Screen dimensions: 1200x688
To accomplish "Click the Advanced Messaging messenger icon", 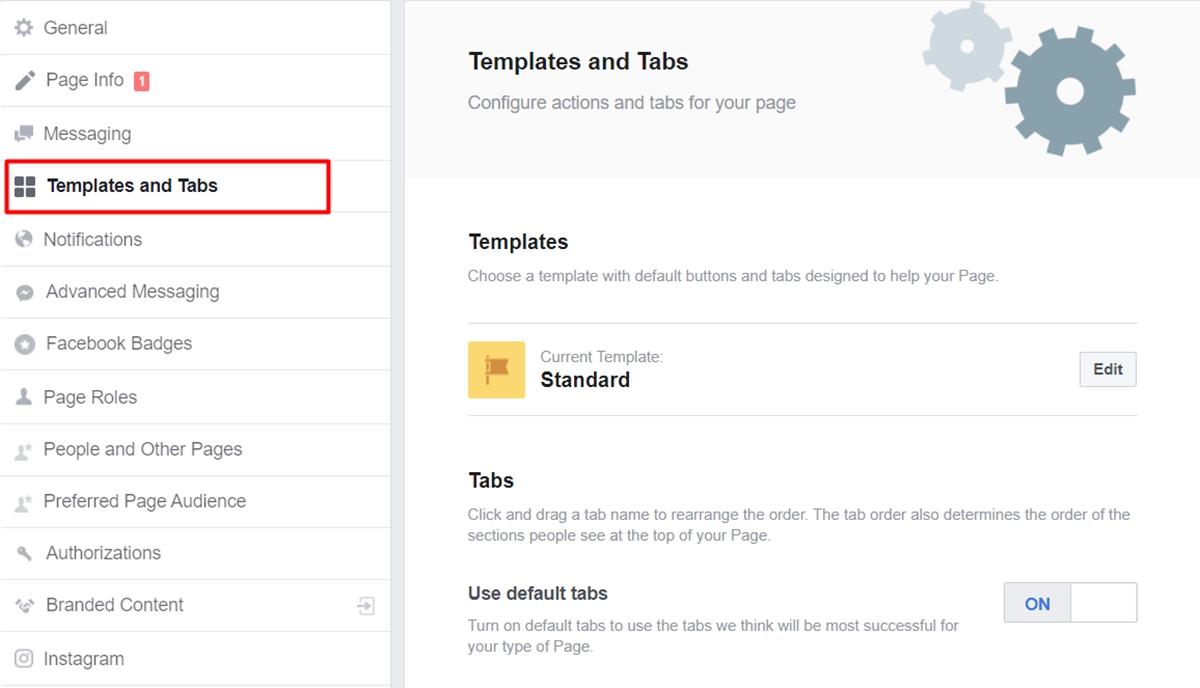I will click(25, 292).
